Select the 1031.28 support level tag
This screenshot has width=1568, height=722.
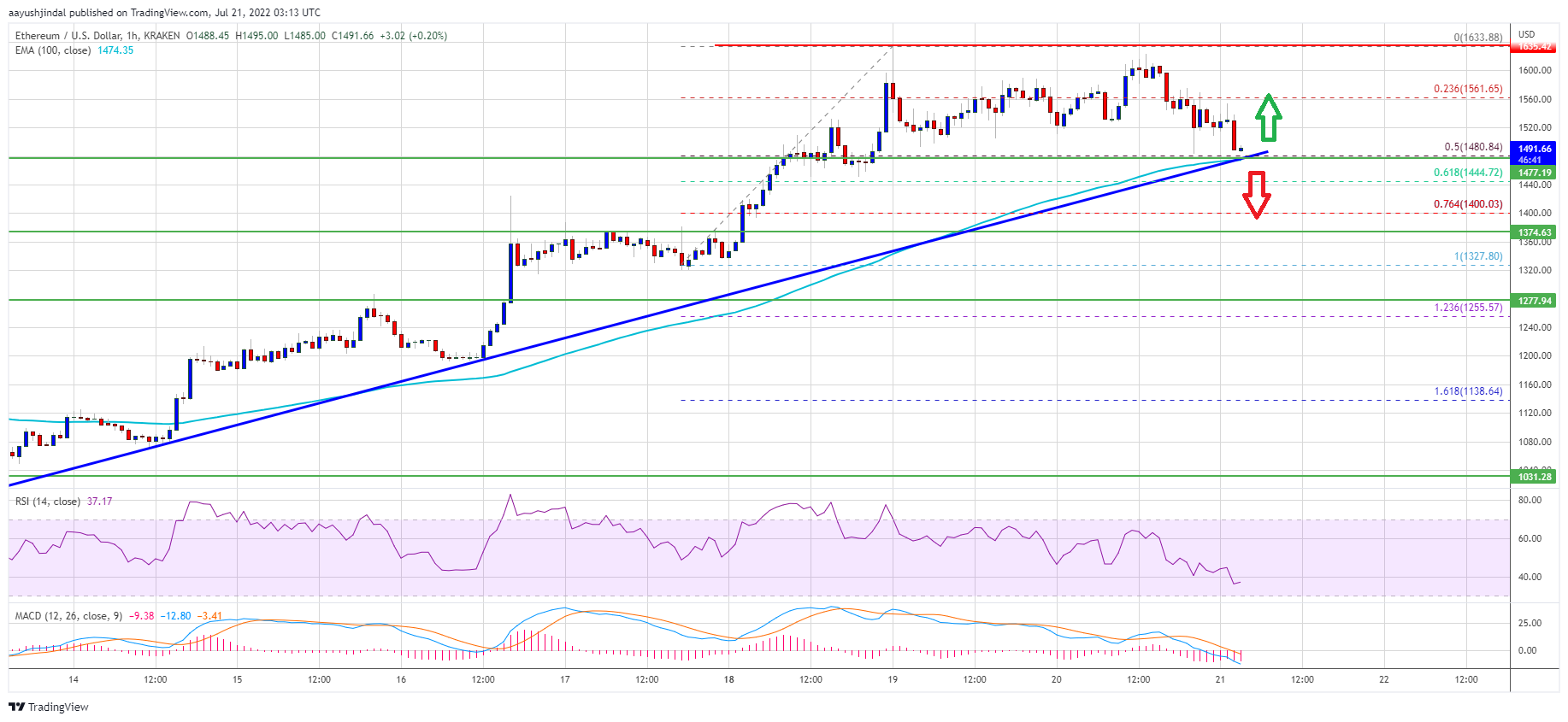click(1534, 477)
